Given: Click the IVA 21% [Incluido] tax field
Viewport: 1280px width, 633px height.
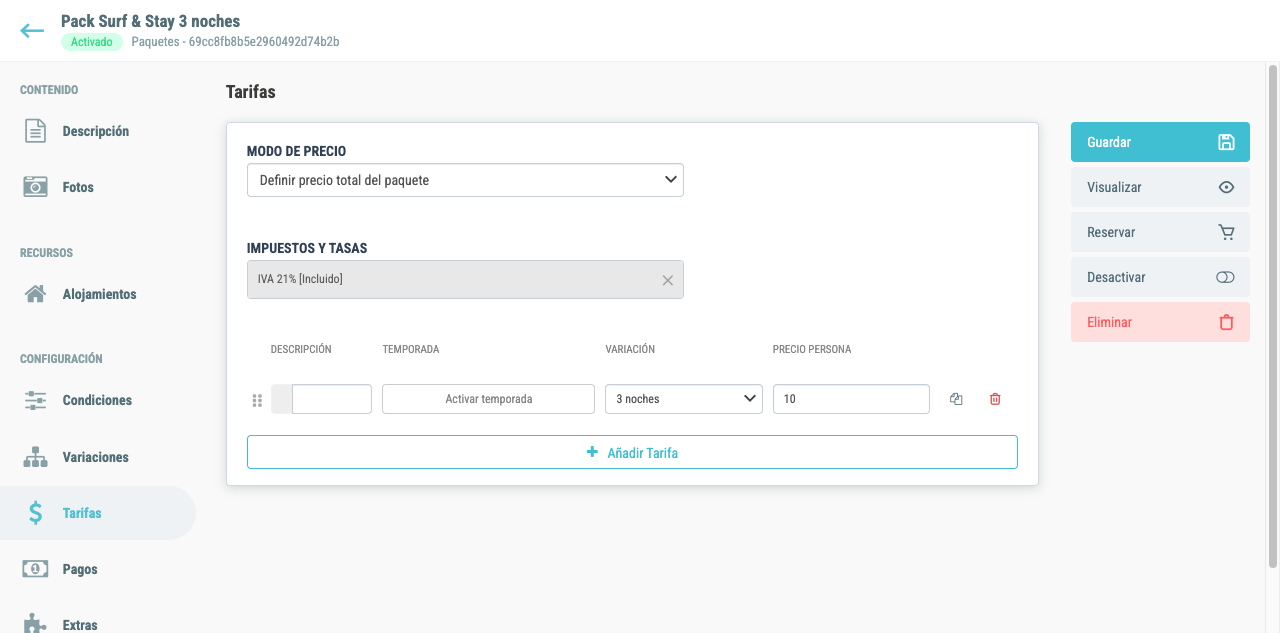Looking at the screenshot, I should point(465,279).
